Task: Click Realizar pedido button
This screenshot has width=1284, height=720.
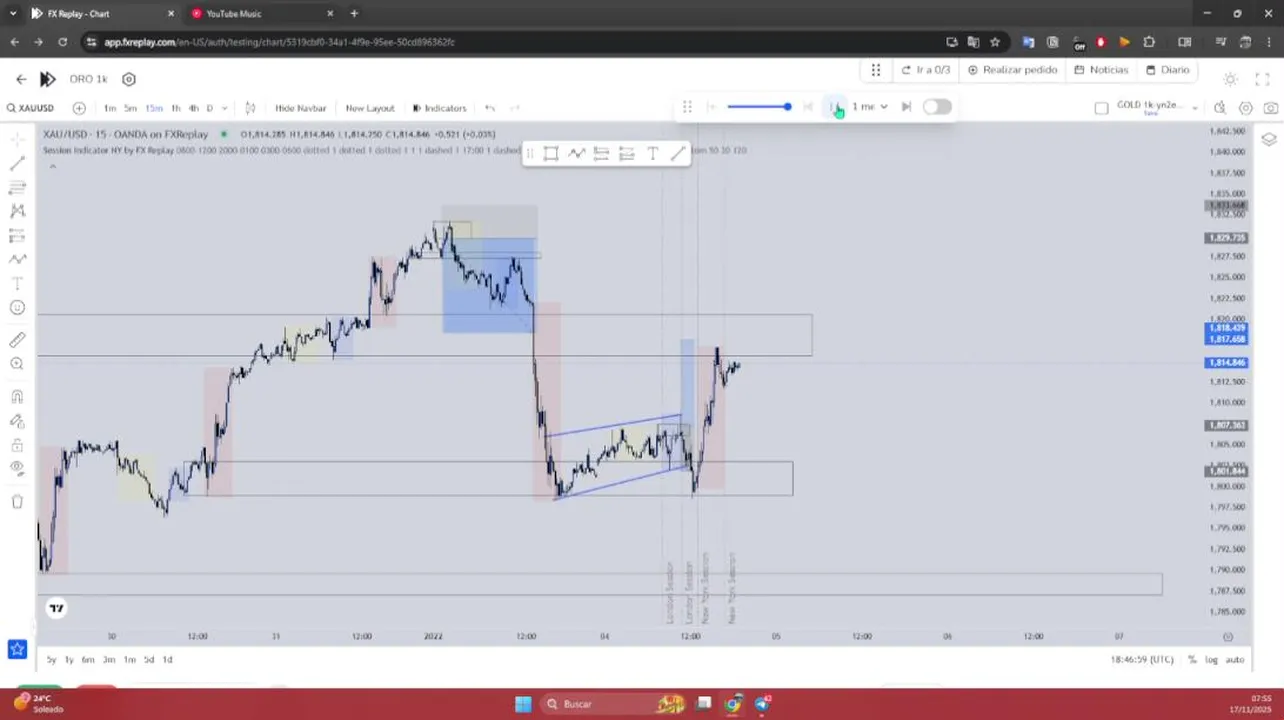Action: 1012,70
